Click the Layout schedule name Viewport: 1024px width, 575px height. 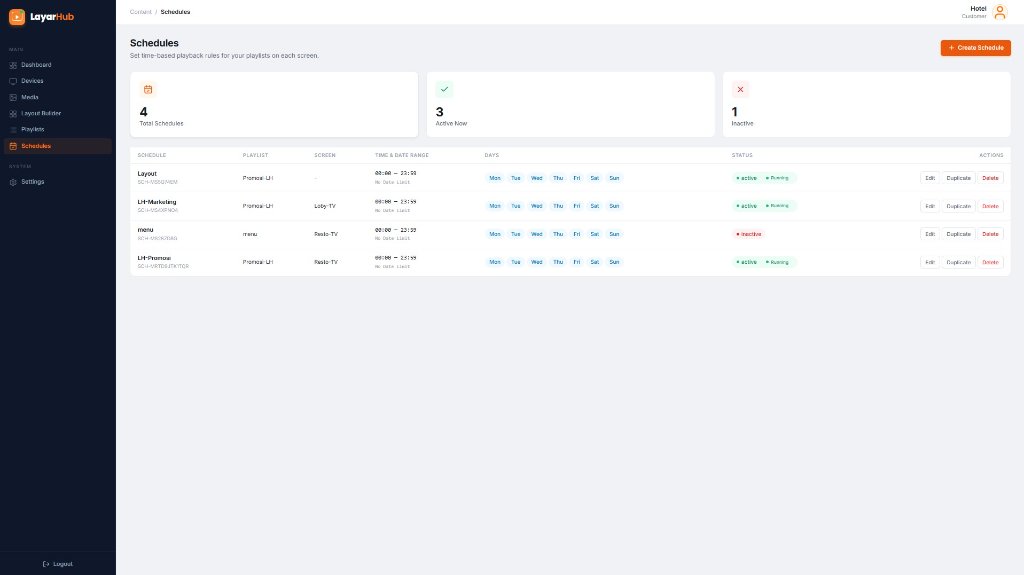tap(147, 174)
